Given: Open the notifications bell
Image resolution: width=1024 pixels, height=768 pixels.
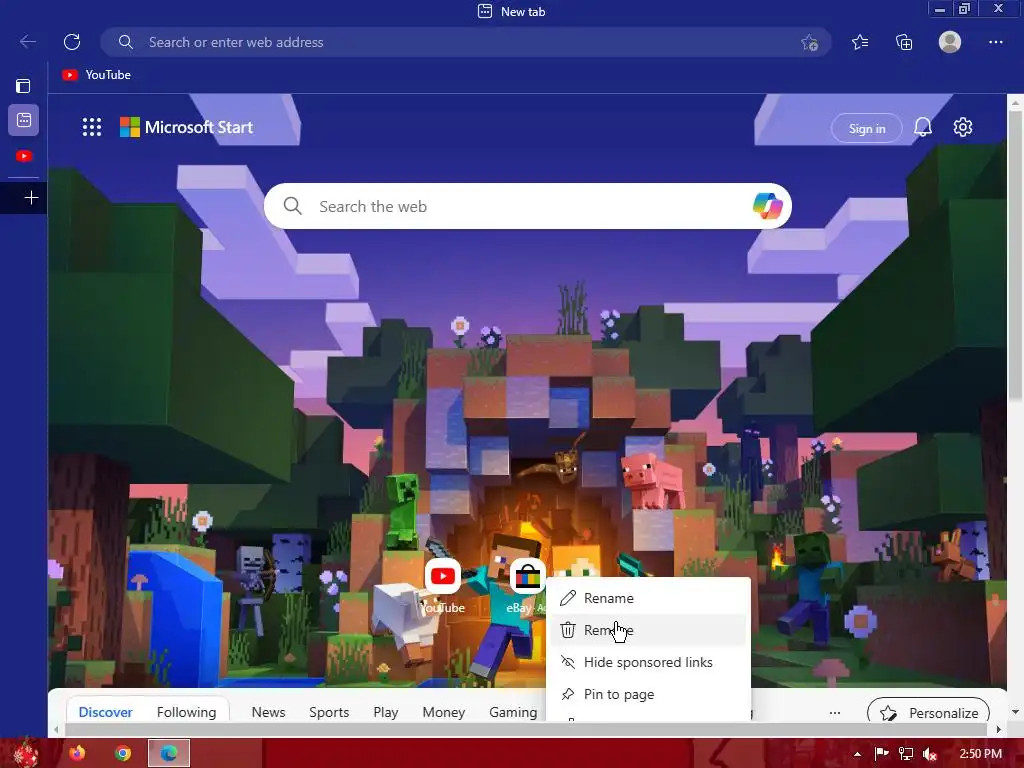Looking at the screenshot, I should pyautogui.click(x=923, y=127).
